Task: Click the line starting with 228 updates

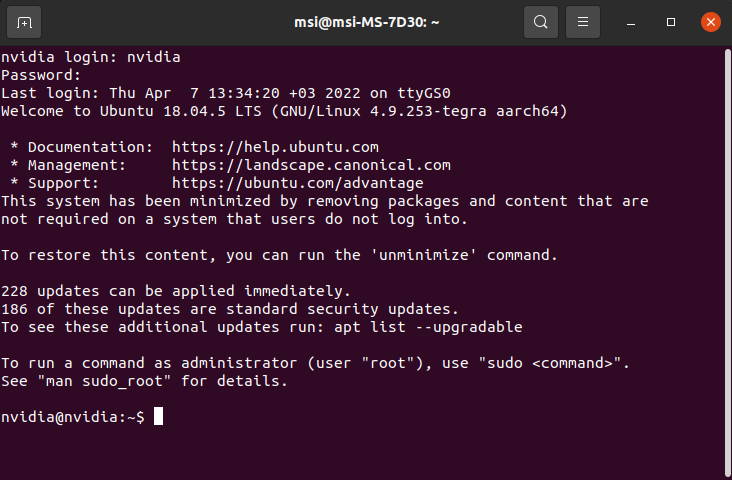Action: (x=176, y=291)
